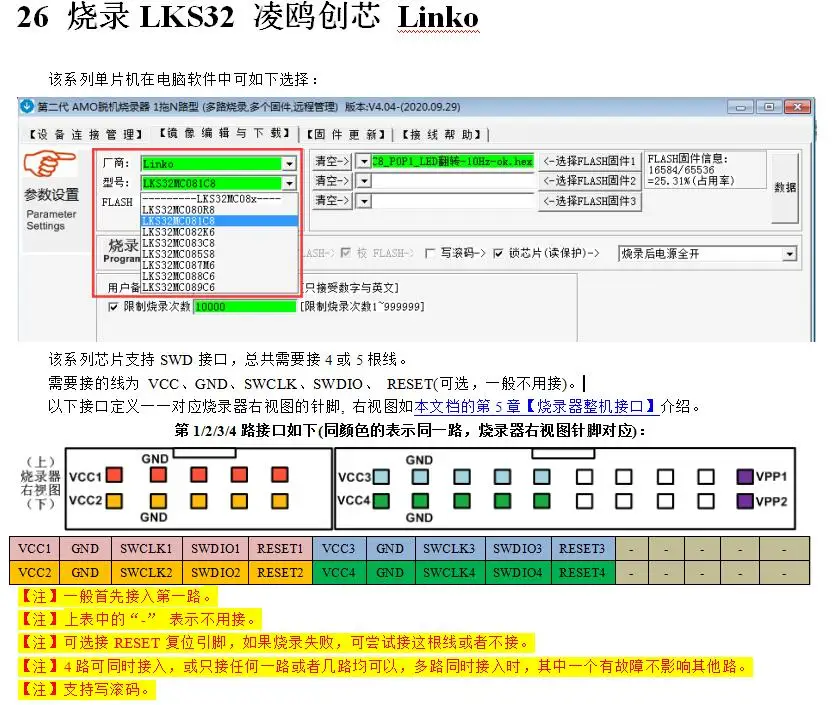This screenshot has width=837, height=705.
Task: Choose LKS32MC083C8 from the list
Action: pyautogui.click(x=219, y=243)
